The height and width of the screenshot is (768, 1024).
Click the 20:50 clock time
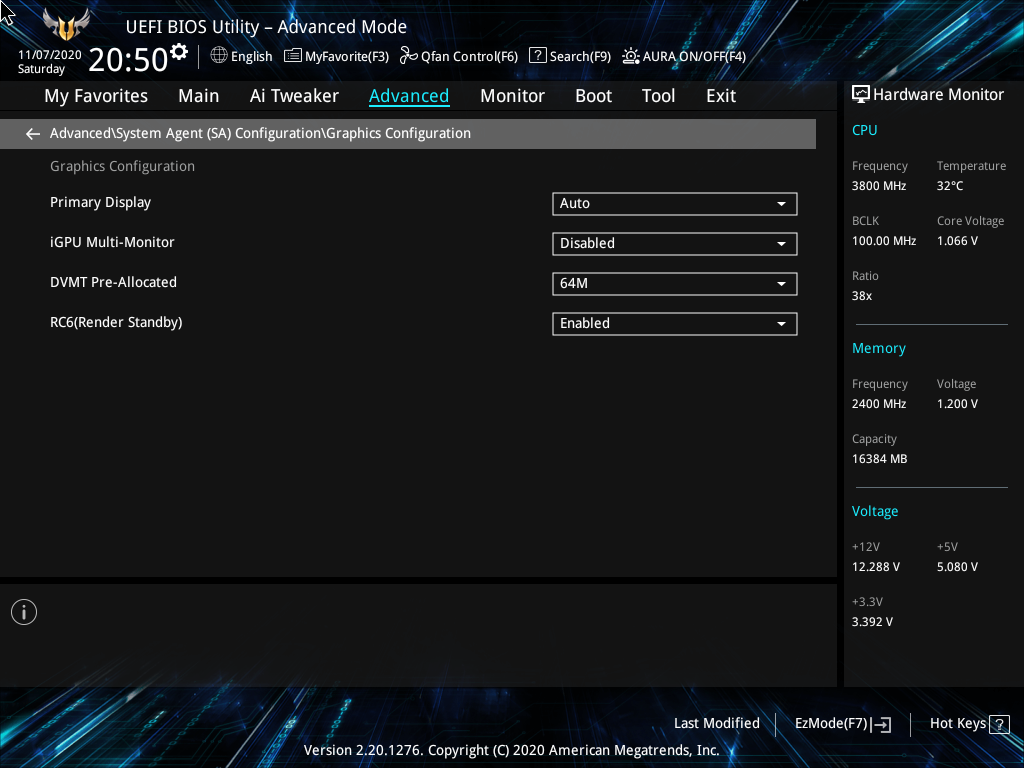tap(128, 59)
